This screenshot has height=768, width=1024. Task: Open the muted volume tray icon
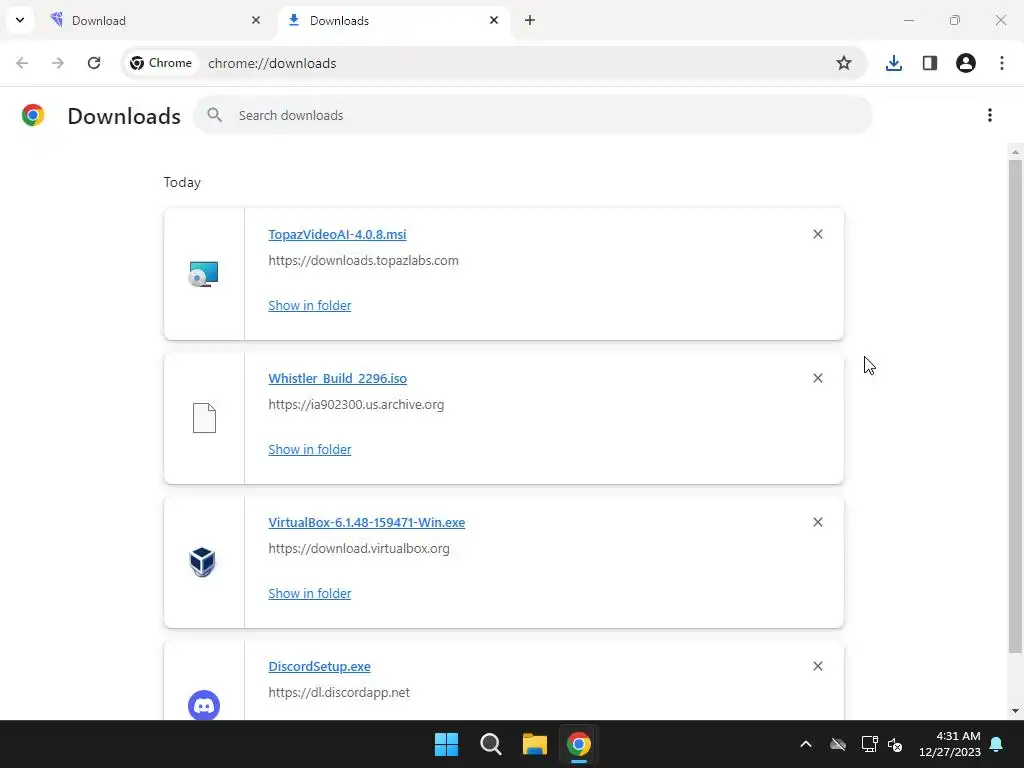[895, 744]
